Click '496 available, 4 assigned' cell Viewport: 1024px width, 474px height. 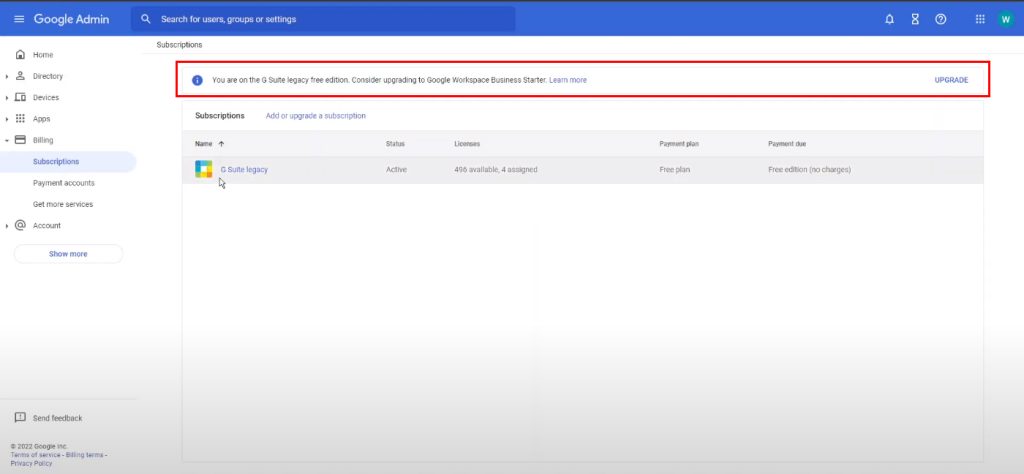click(x=496, y=170)
